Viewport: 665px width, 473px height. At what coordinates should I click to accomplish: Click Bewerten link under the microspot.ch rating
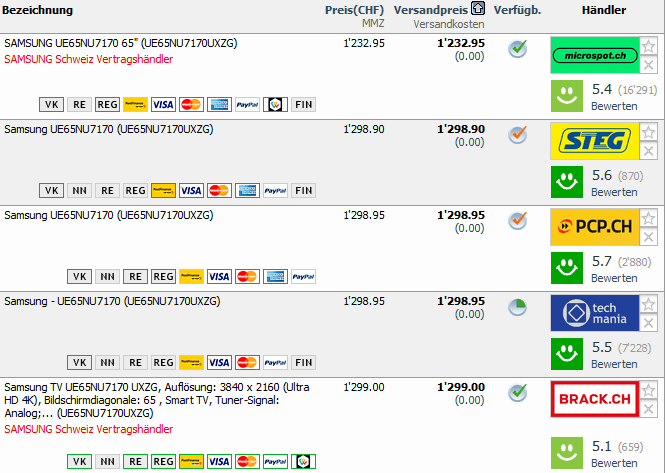[613, 106]
